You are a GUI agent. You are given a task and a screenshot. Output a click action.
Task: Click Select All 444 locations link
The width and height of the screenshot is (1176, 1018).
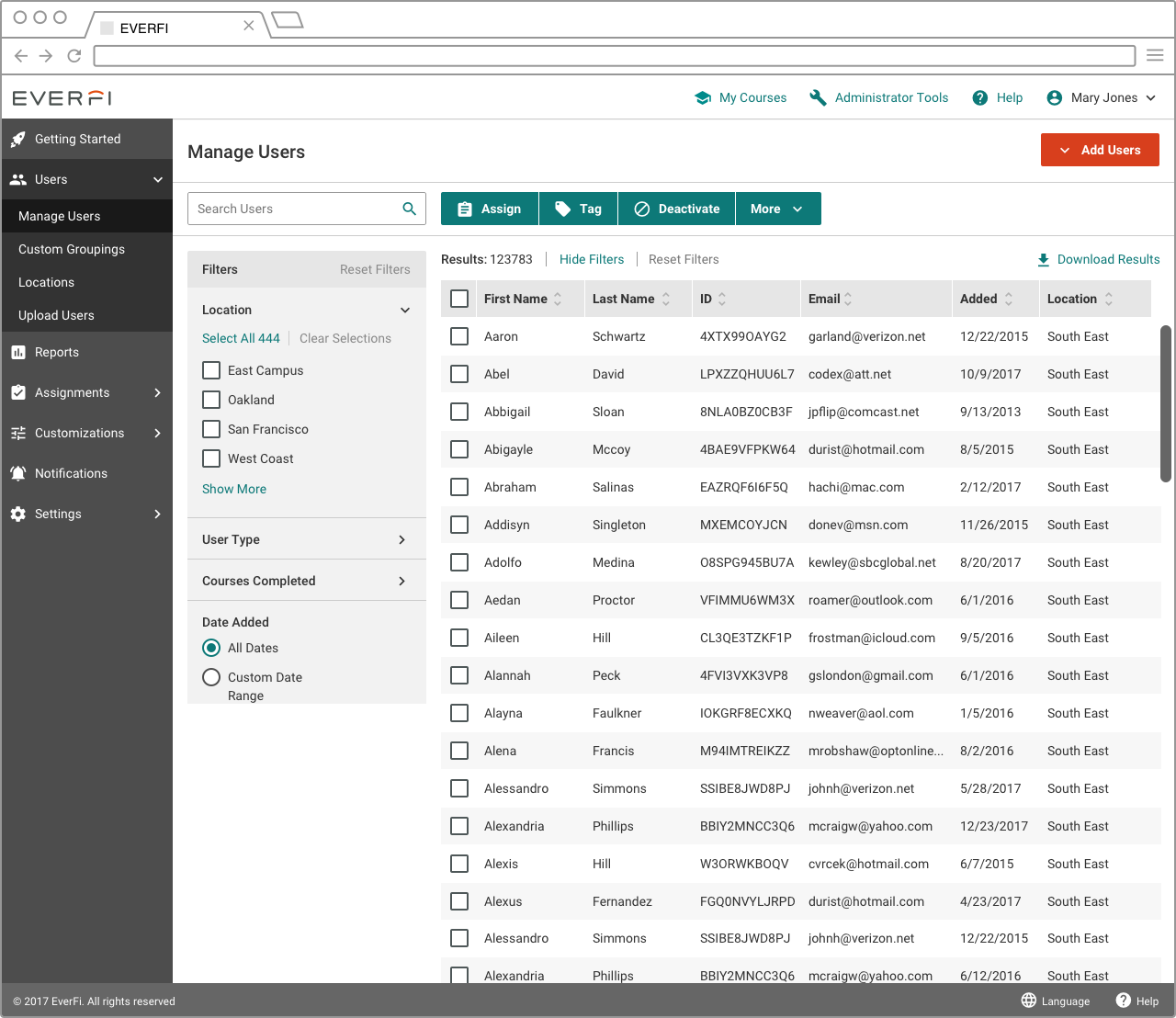241,339
